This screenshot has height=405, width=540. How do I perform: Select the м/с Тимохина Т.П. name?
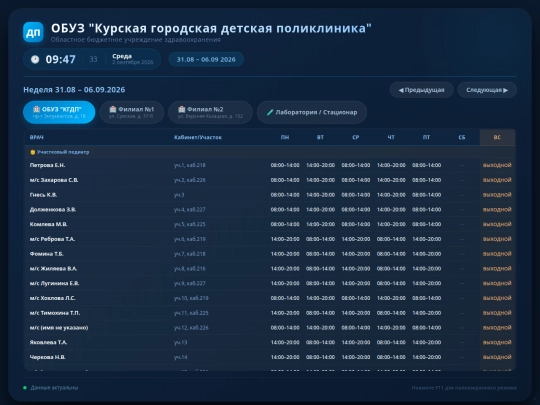[x=55, y=313]
